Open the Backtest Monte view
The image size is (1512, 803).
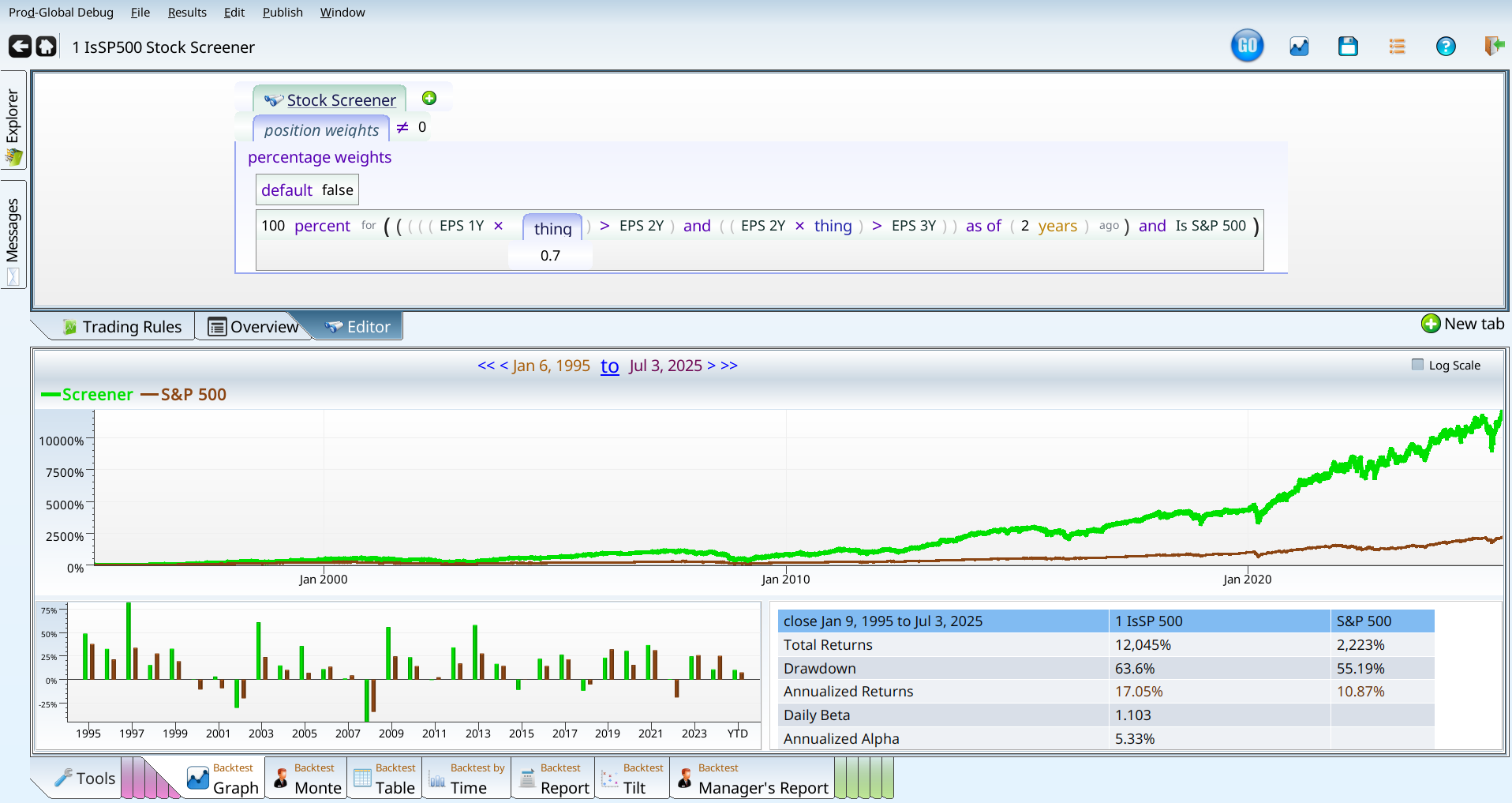pos(306,779)
